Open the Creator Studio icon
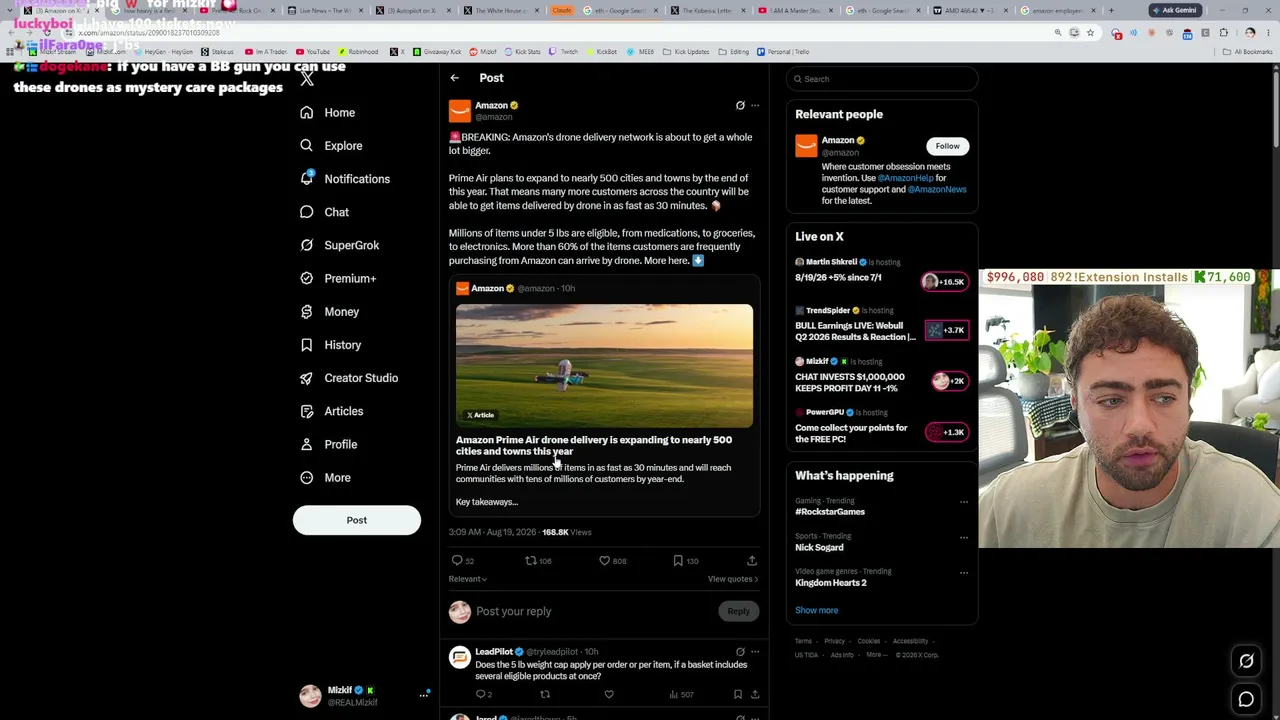 (x=307, y=378)
